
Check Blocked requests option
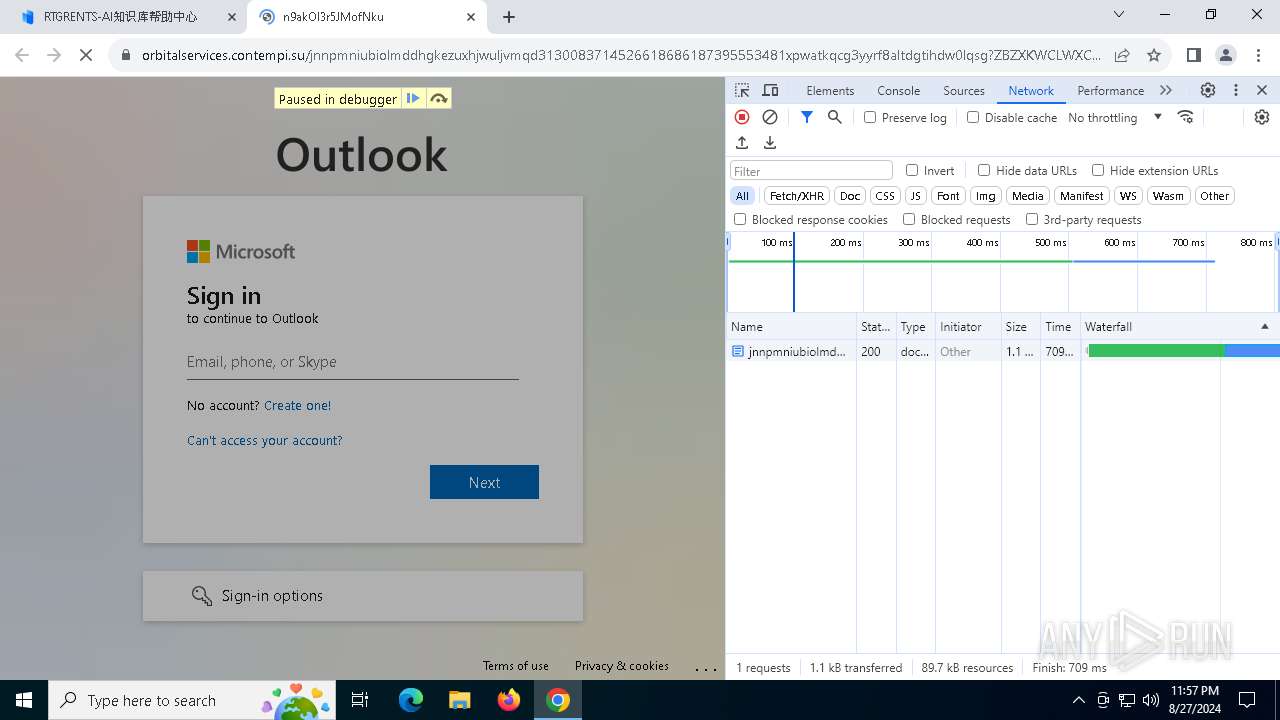[909, 219]
